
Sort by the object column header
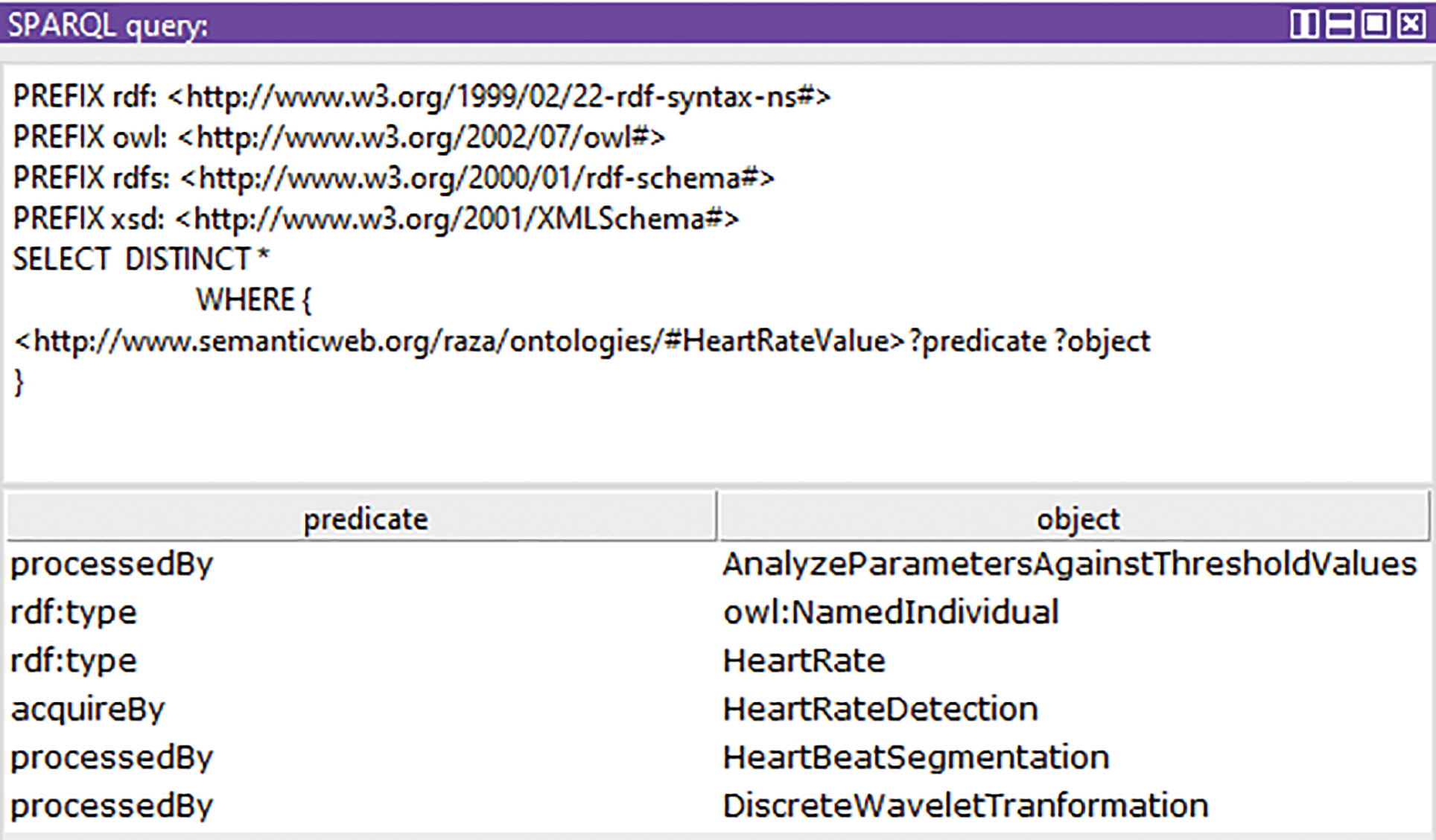pos(1077,519)
